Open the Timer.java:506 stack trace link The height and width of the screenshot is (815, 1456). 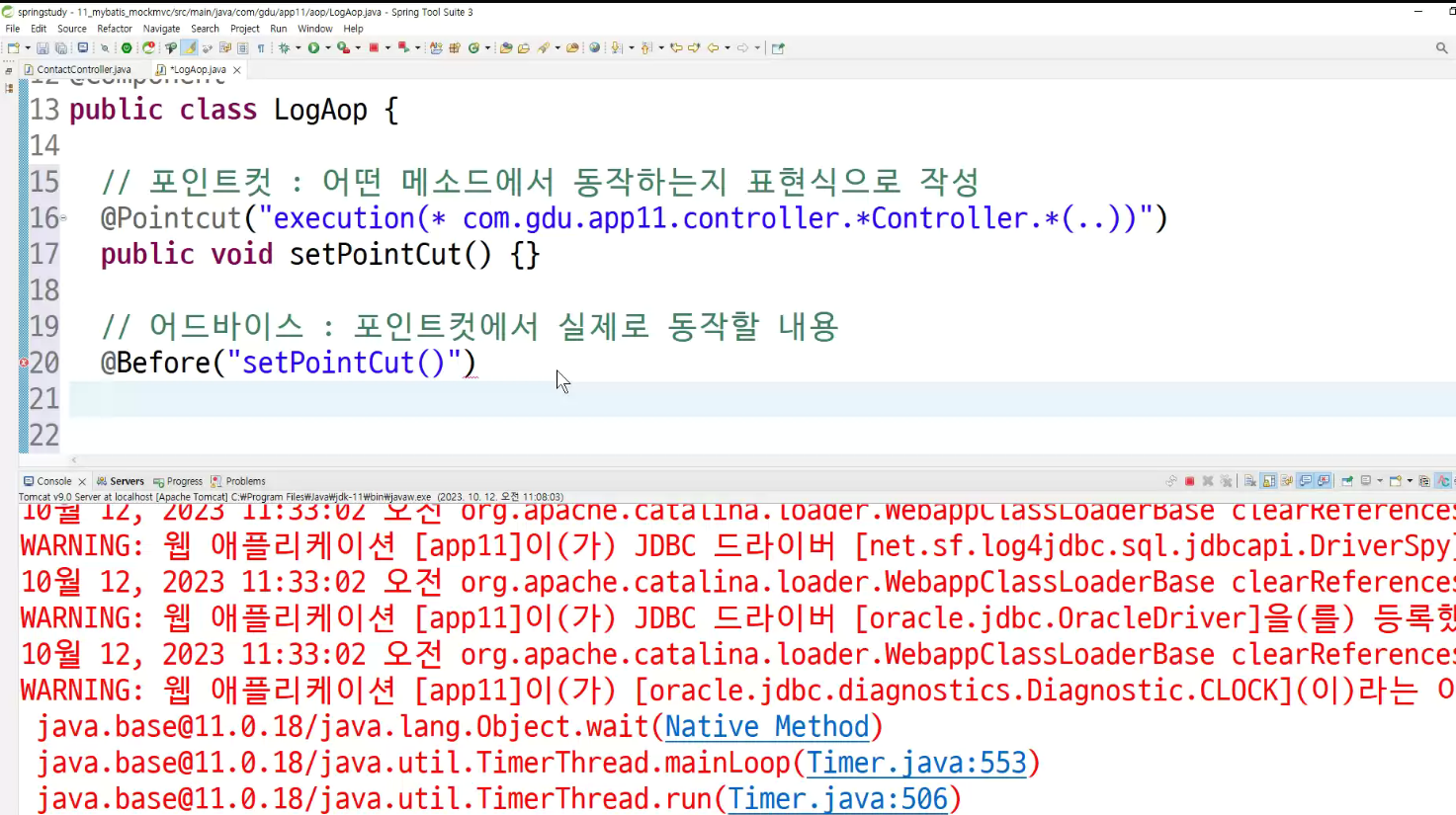coord(838,798)
